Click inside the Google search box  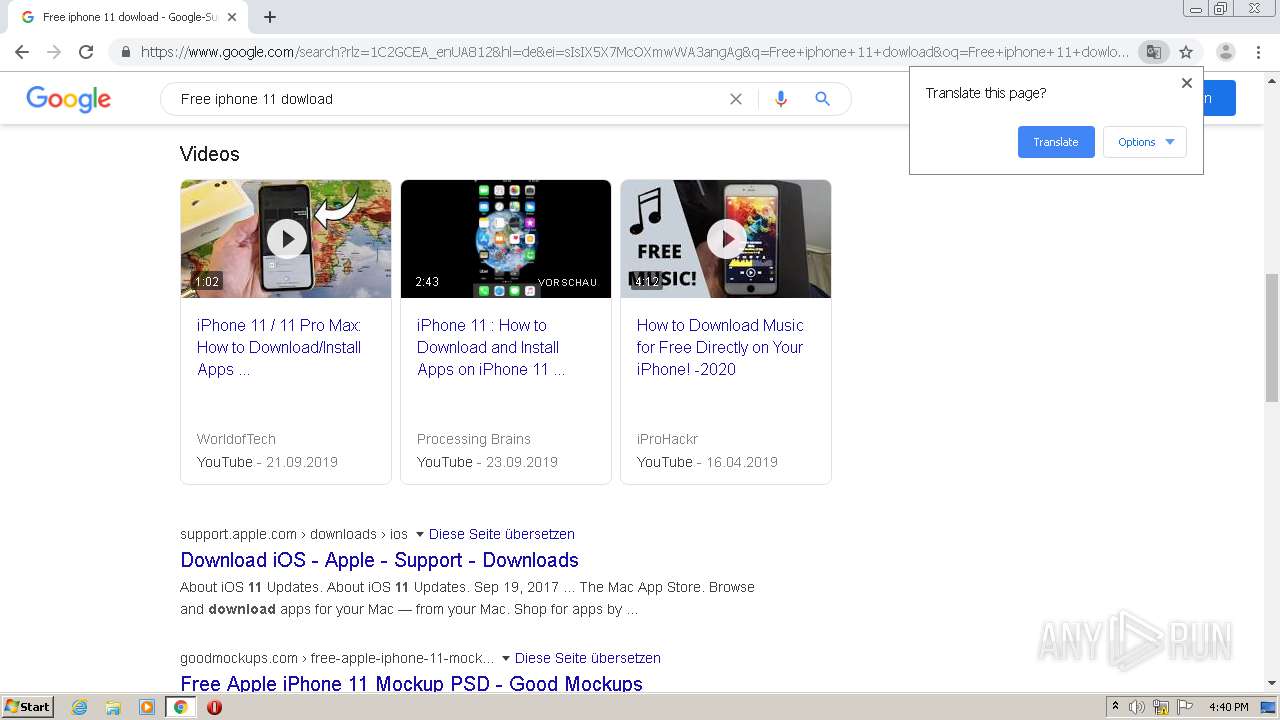coord(450,99)
